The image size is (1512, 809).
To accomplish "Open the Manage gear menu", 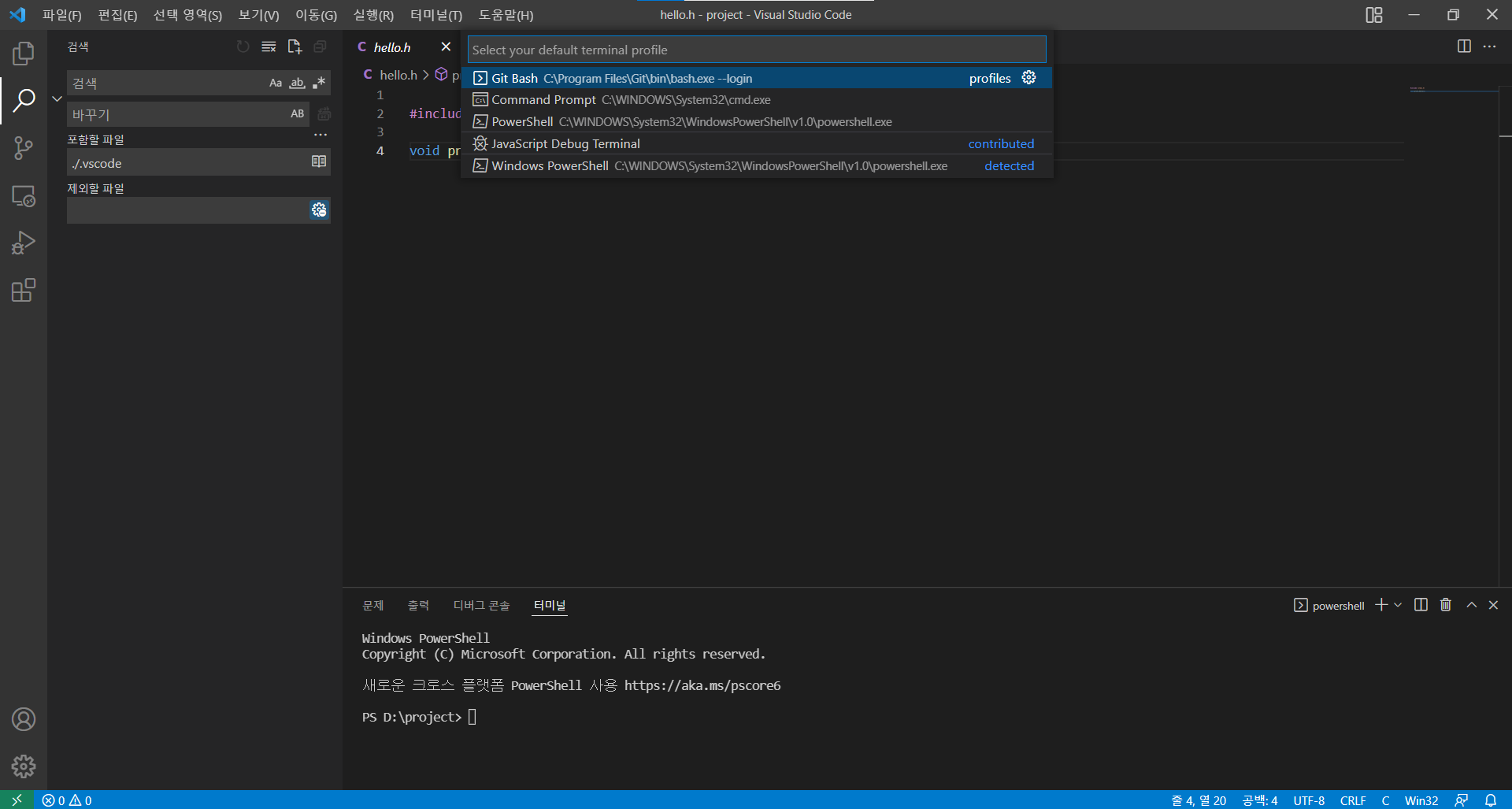I will tap(24, 766).
